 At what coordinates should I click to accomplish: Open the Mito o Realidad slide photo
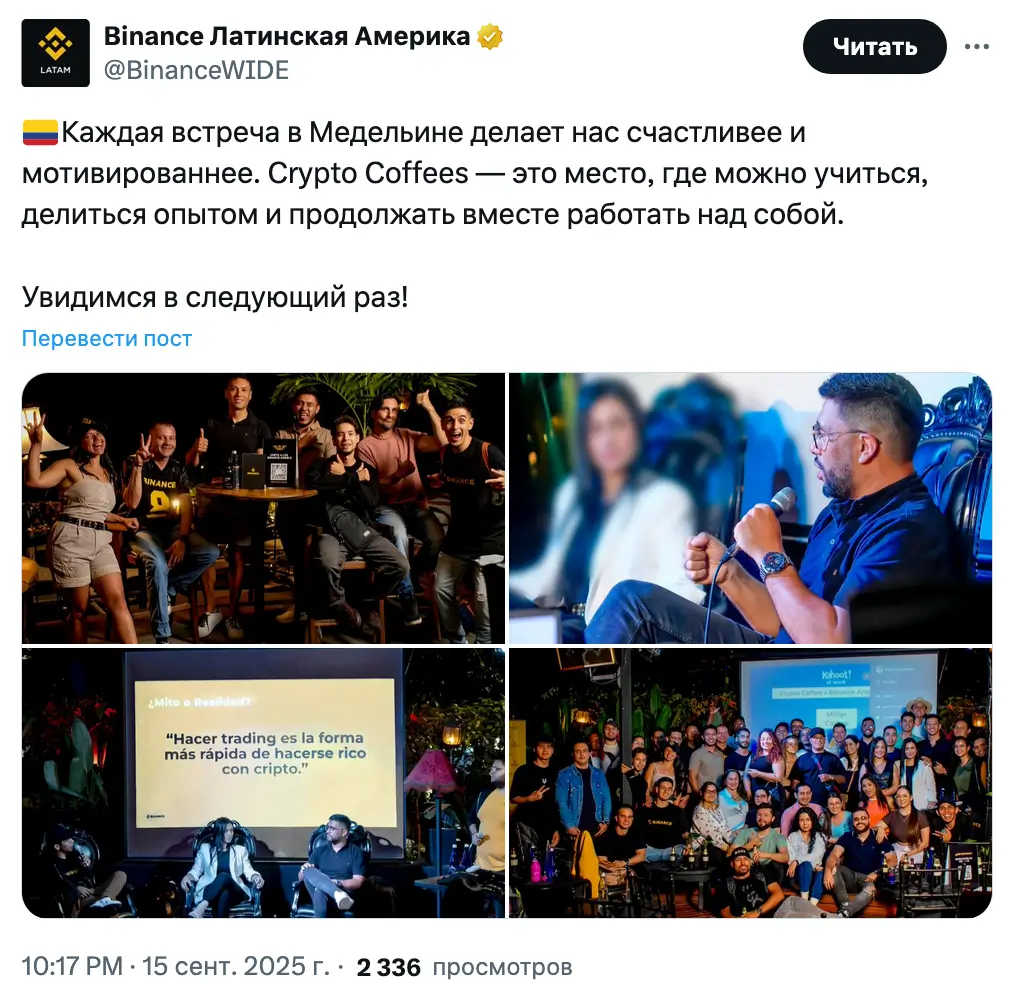[263, 783]
